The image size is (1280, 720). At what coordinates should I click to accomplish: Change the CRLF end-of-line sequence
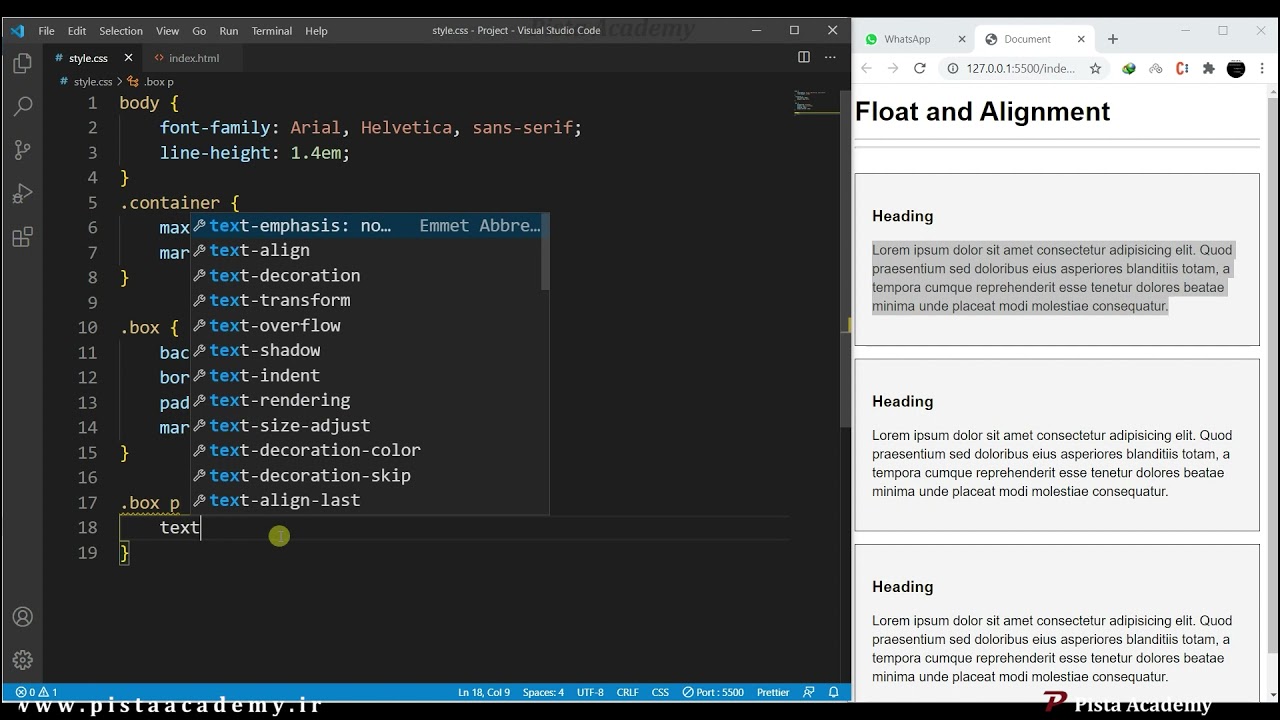click(x=628, y=692)
